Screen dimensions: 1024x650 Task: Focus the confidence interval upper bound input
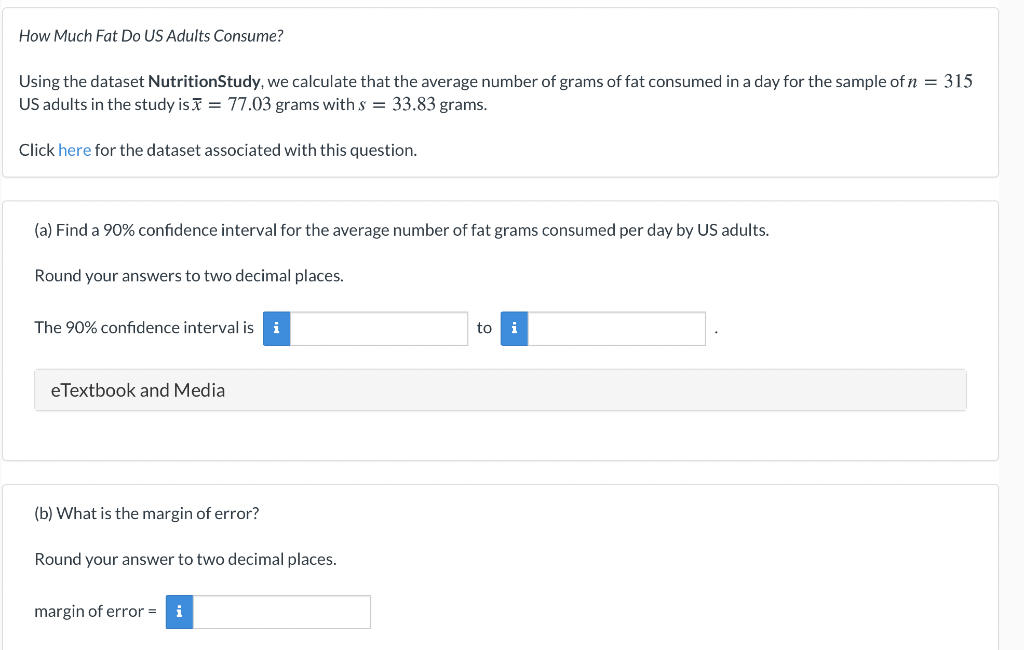click(x=616, y=328)
